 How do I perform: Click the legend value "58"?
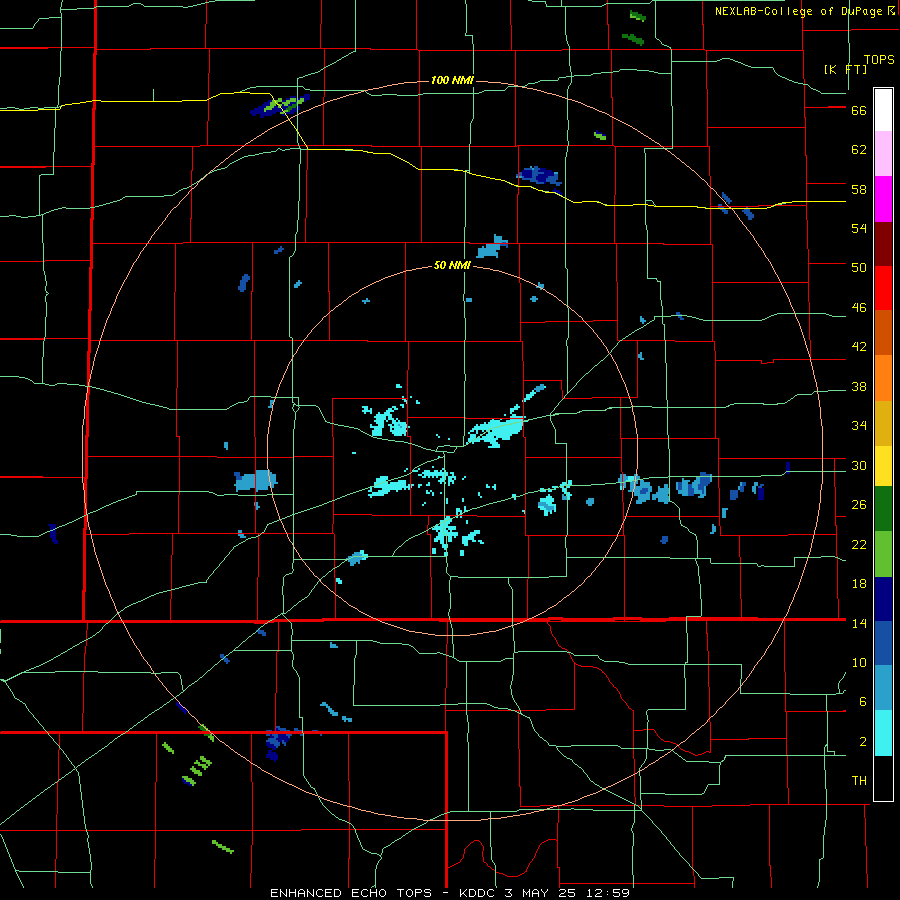[x=859, y=189]
